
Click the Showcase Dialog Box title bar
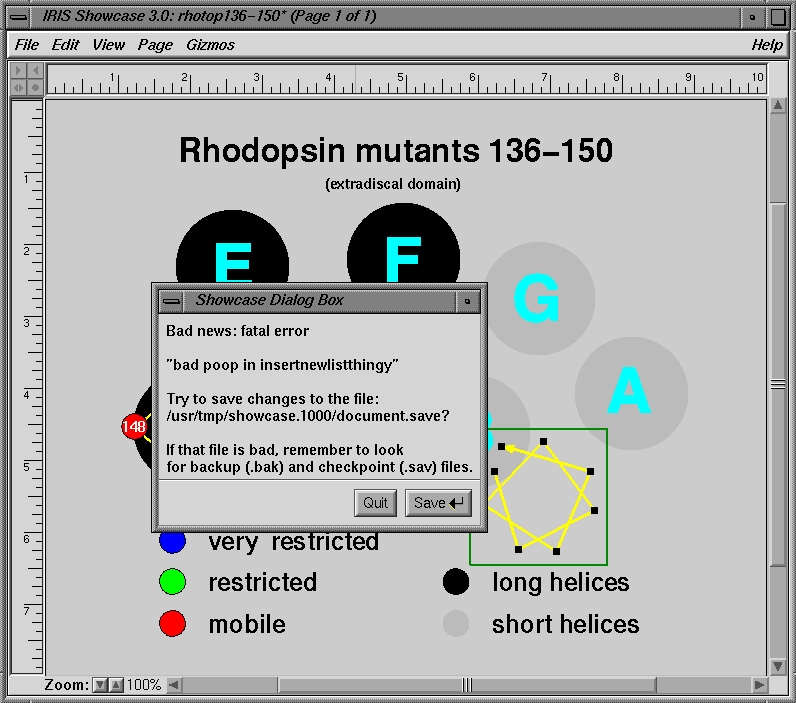(319, 302)
